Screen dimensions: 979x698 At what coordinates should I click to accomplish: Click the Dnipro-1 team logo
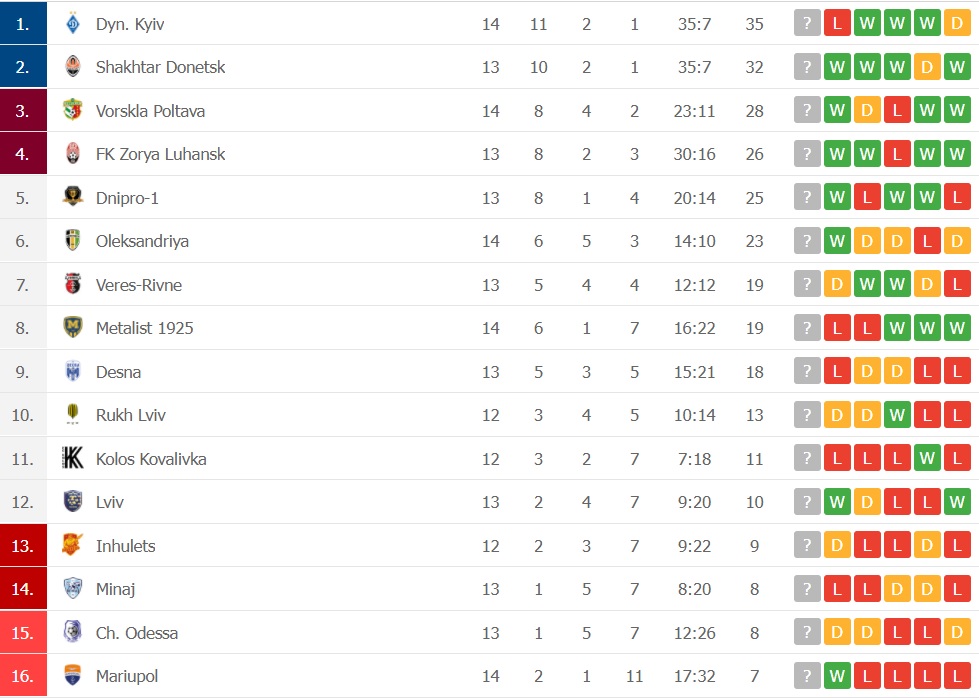point(72,197)
